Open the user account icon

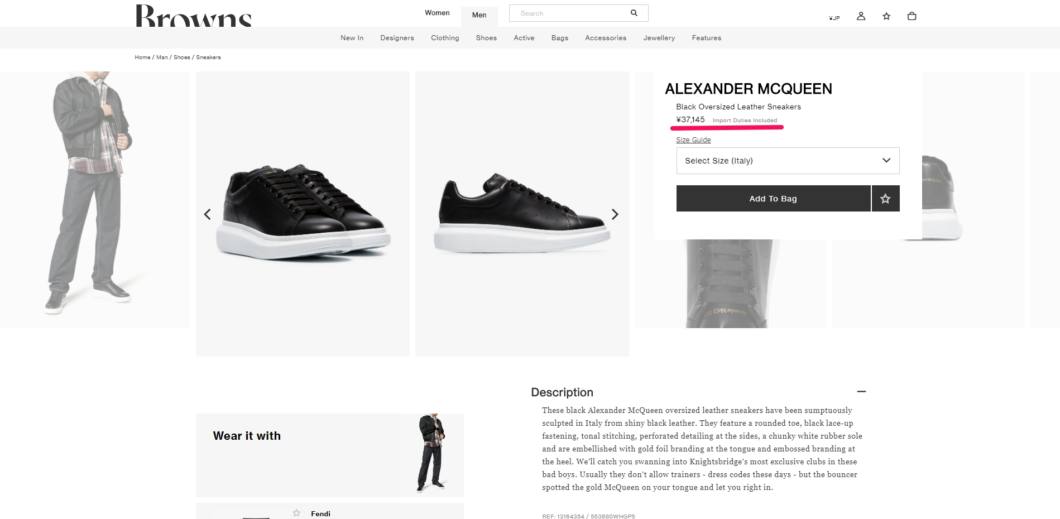point(861,16)
